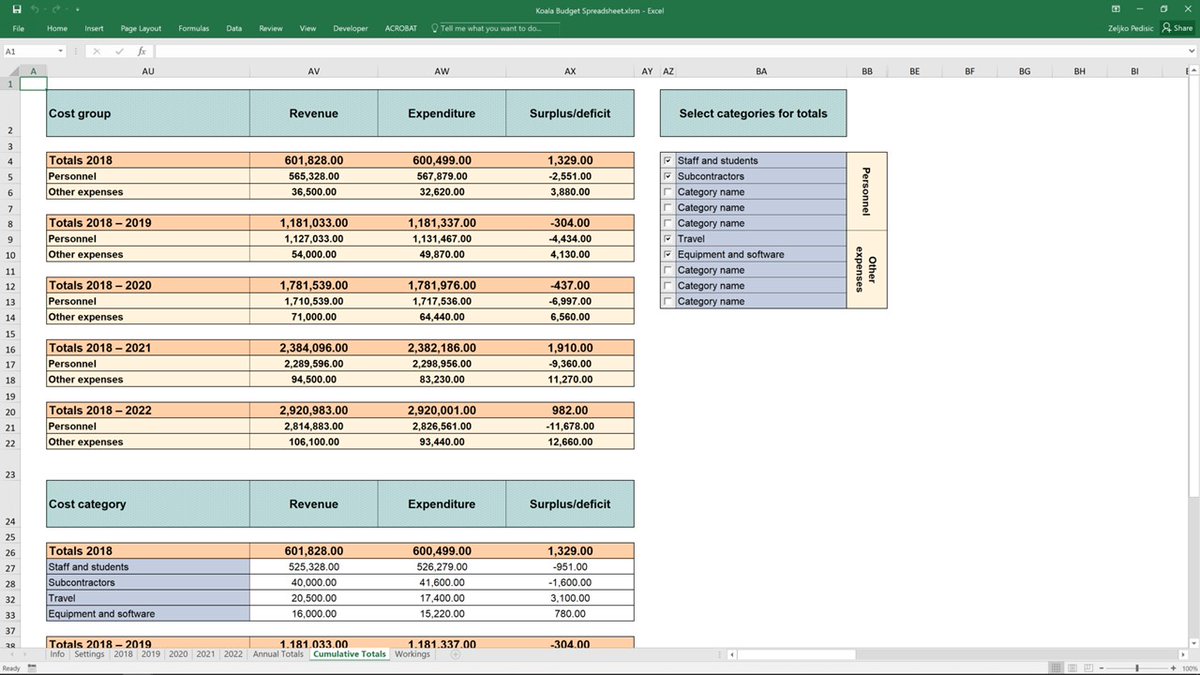Viewport: 1200px width, 675px height.
Task: Uncheck the Travel checkbox
Action: click(668, 239)
